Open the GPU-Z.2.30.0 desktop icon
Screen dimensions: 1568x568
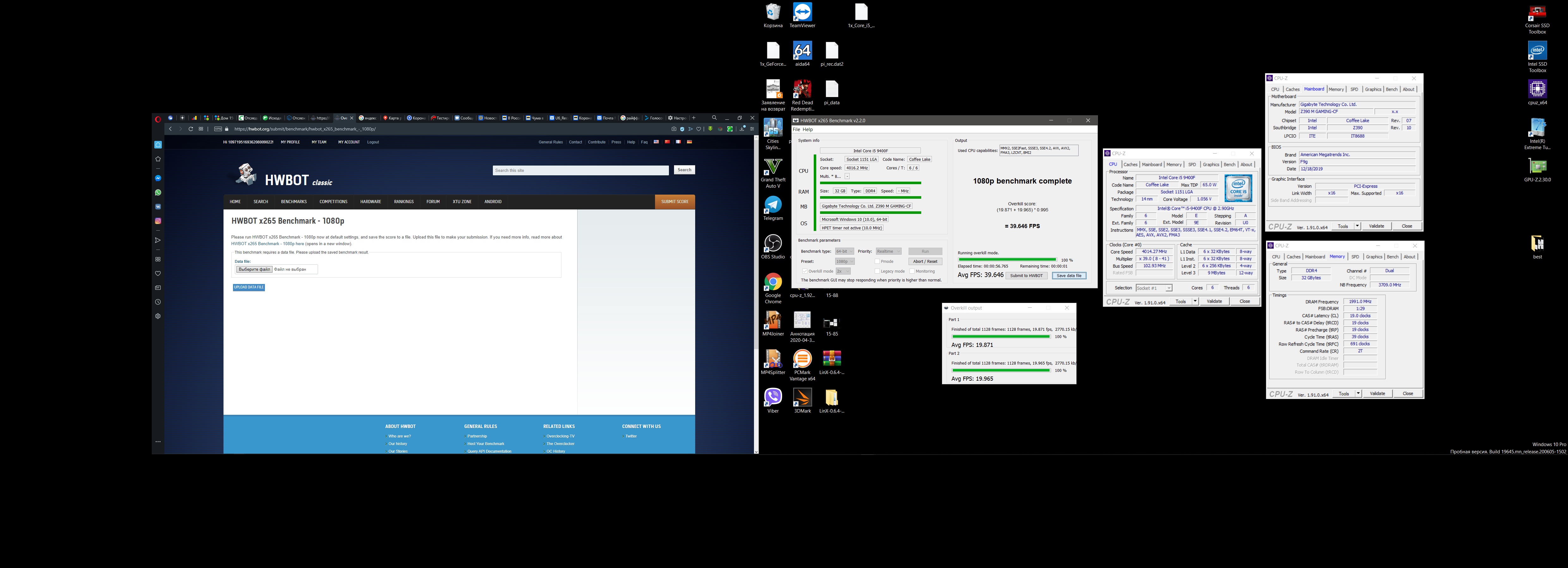[1538, 170]
